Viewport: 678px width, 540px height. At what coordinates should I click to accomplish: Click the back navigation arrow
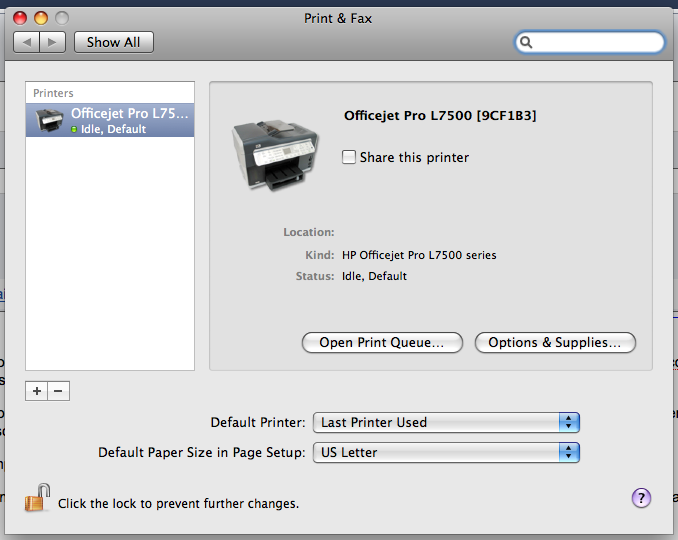(x=26, y=42)
